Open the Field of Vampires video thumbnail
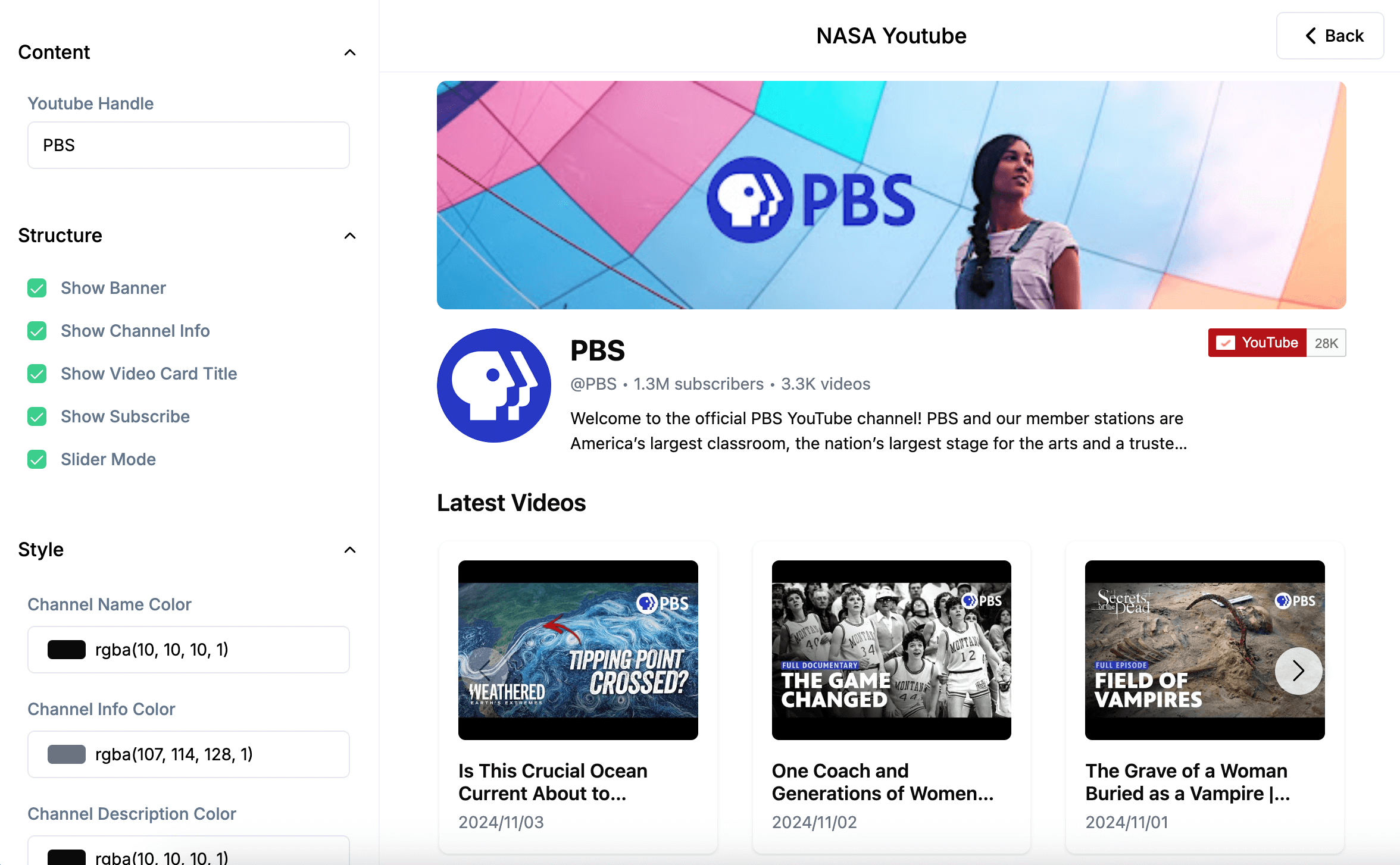 coord(1205,650)
